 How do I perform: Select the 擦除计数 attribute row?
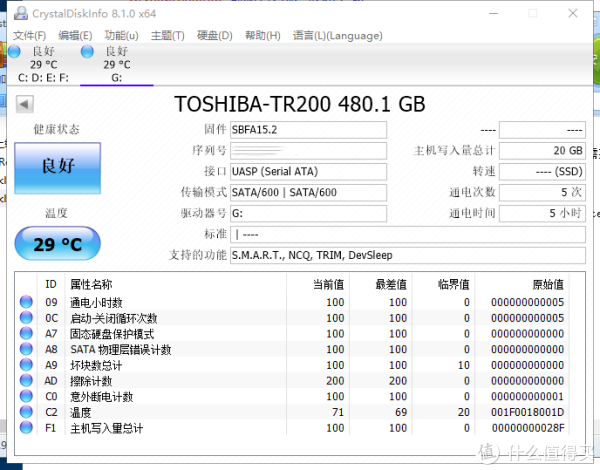tap(292, 380)
